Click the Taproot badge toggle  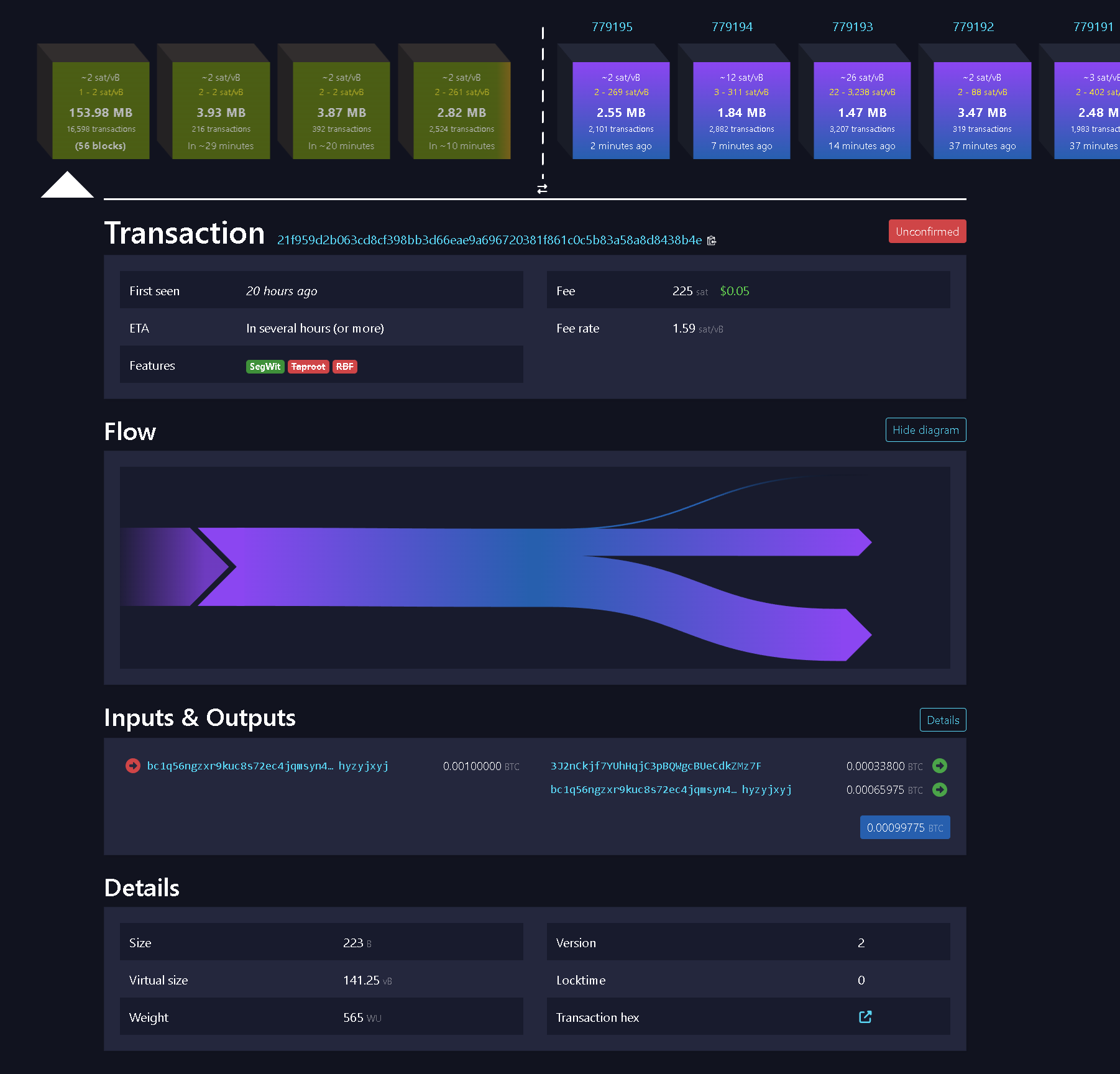308,367
